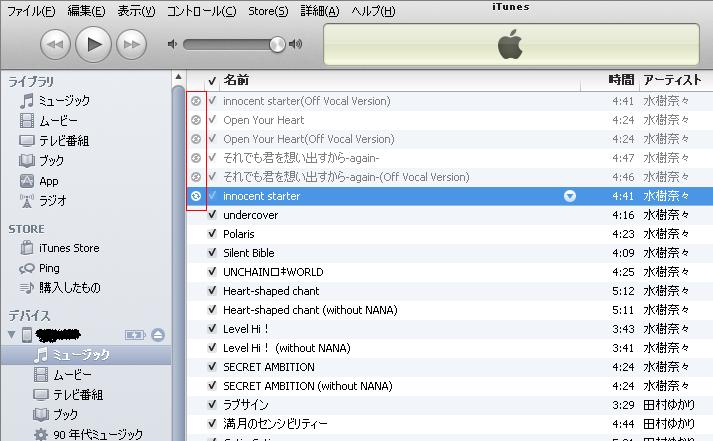Click the Apple logo status display
Screen dimensions: 713x441
click(x=511, y=45)
